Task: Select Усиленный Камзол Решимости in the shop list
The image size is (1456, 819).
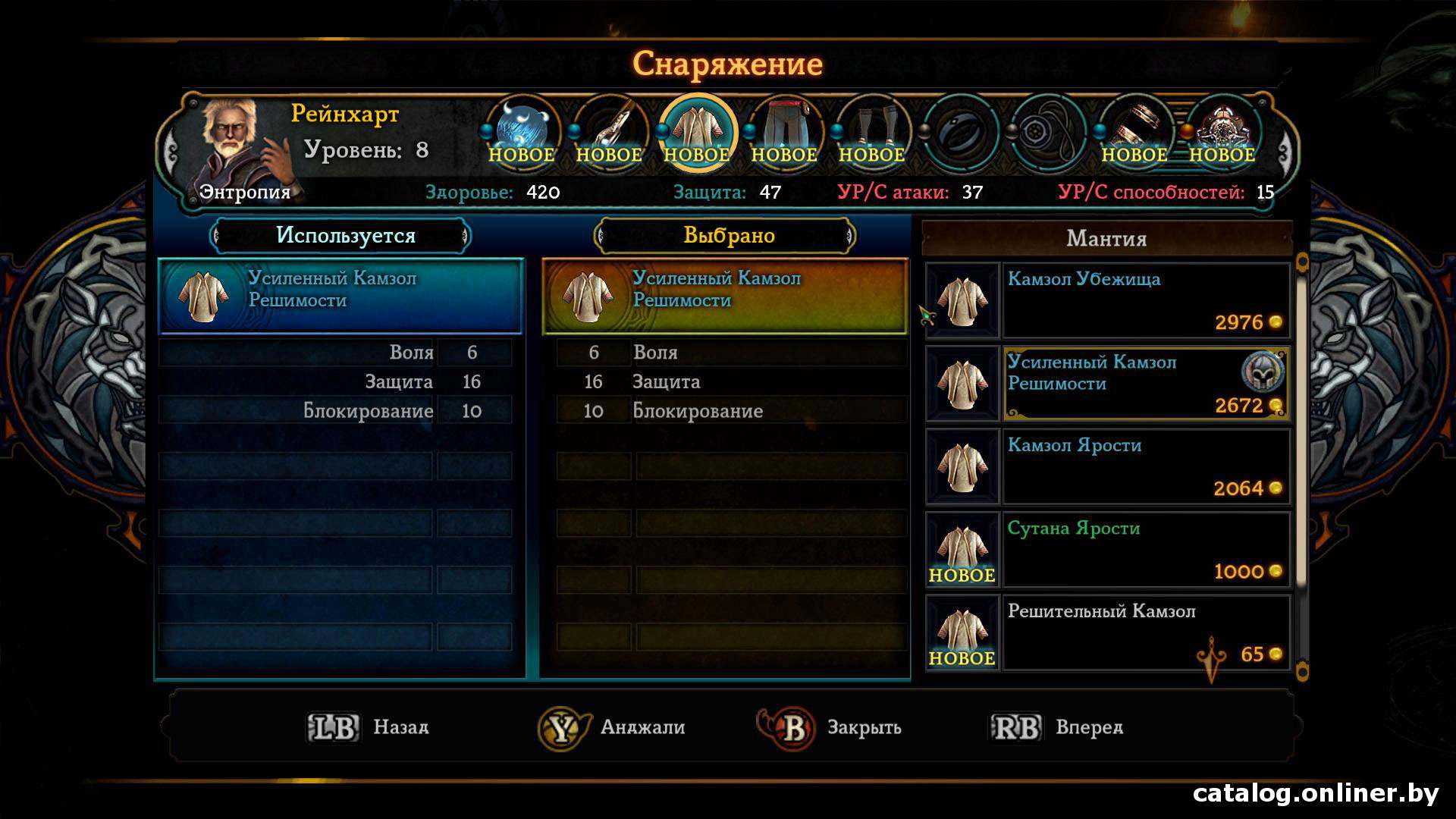Action: 1108,384
